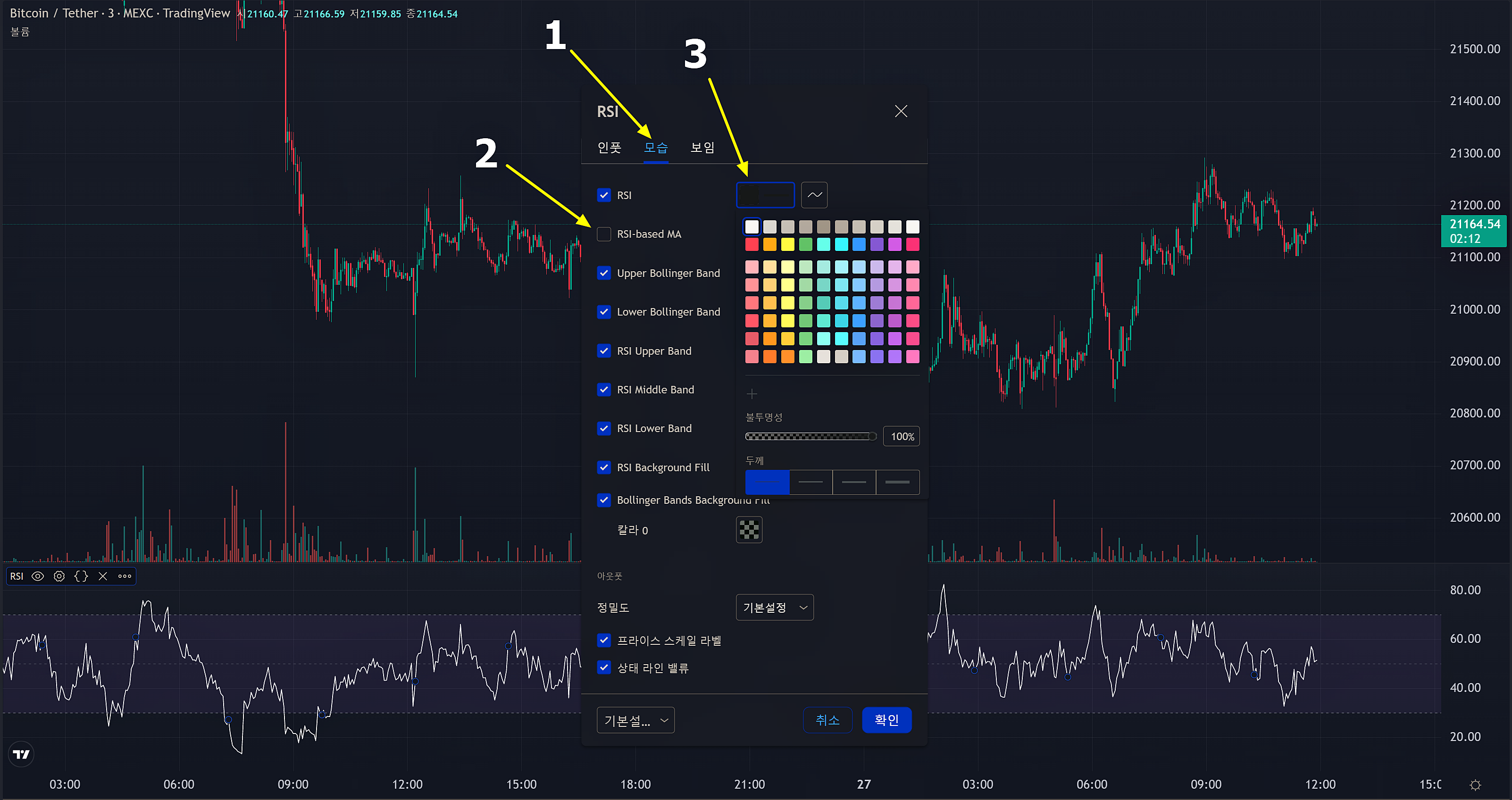Image resolution: width=1512 pixels, height=800 pixels.
Task: Click the 12:00 time label at axis far right
Action: point(1320,785)
